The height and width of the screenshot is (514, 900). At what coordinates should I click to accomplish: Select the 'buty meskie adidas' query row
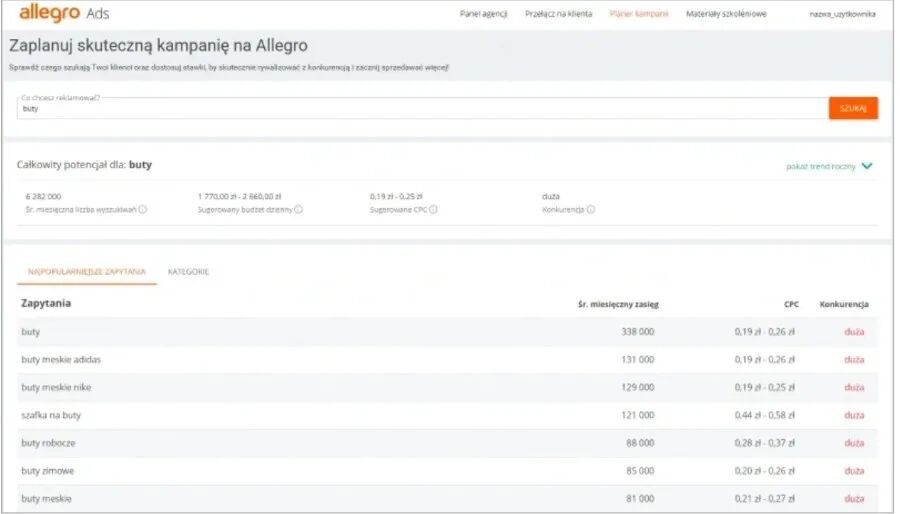tap(61, 359)
